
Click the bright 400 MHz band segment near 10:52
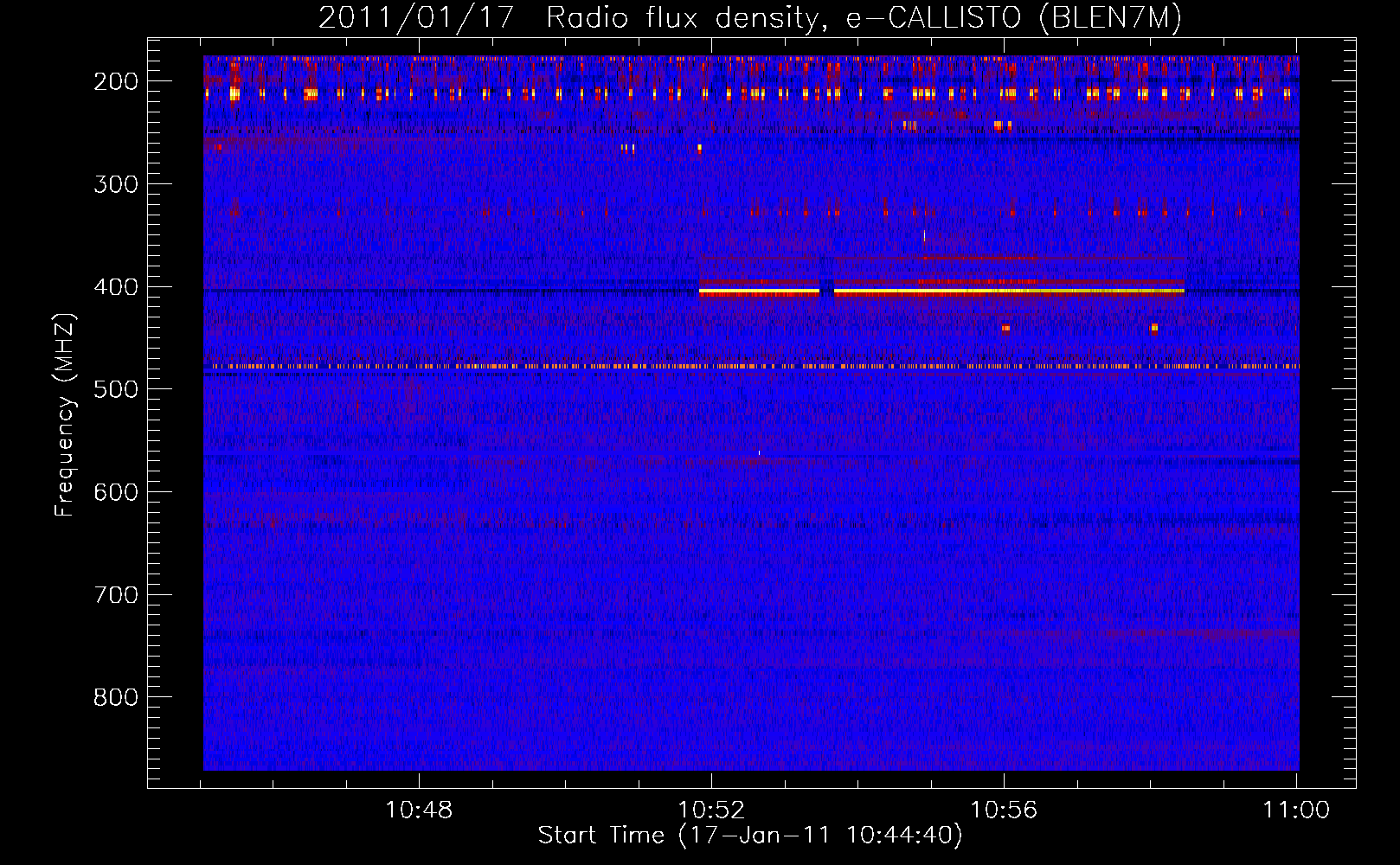pos(759,292)
